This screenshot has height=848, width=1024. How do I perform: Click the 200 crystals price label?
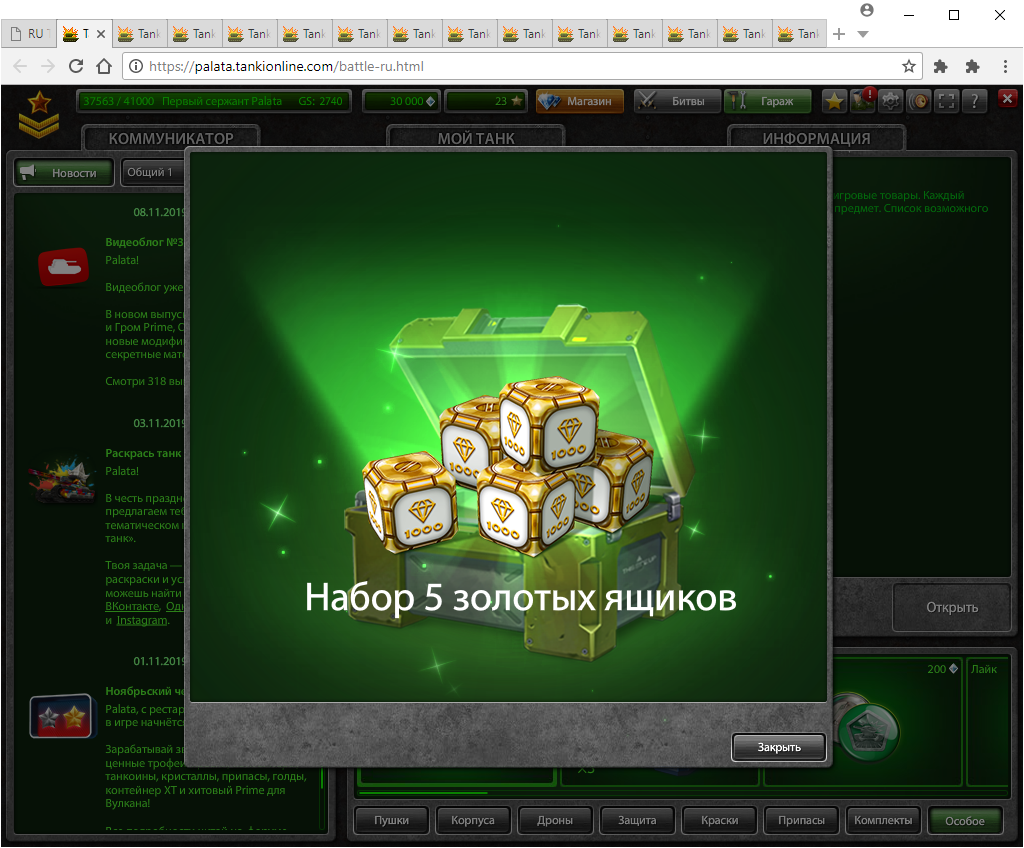click(942, 669)
